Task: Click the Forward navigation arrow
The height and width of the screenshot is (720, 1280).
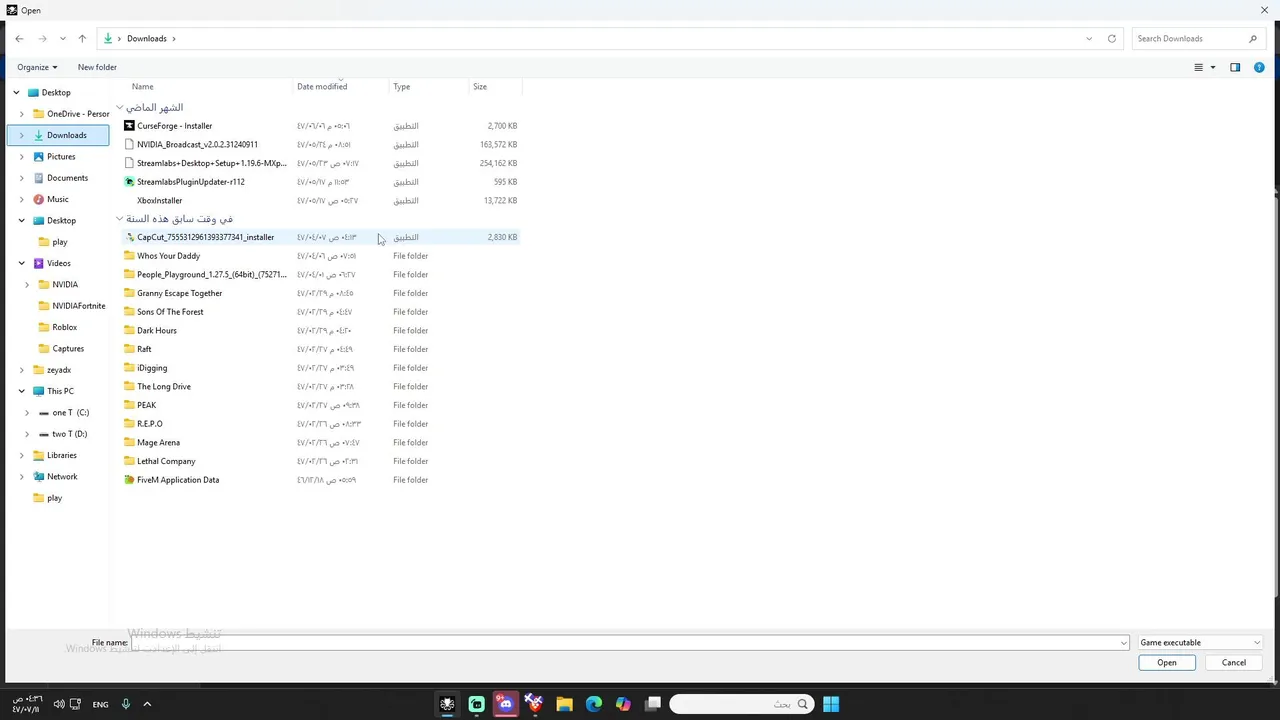Action: 42,38
